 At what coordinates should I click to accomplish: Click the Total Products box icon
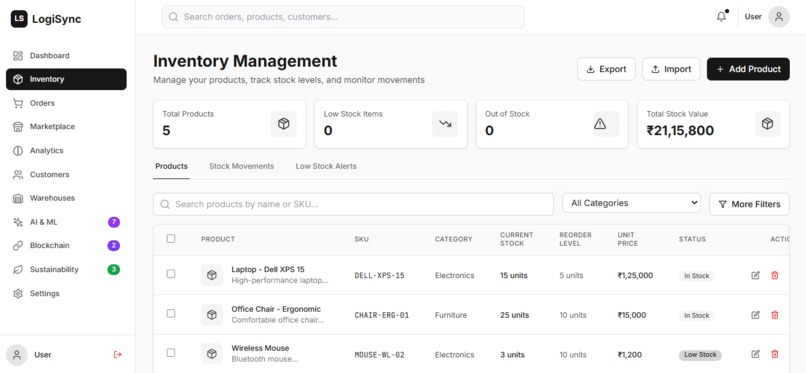[x=284, y=124]
